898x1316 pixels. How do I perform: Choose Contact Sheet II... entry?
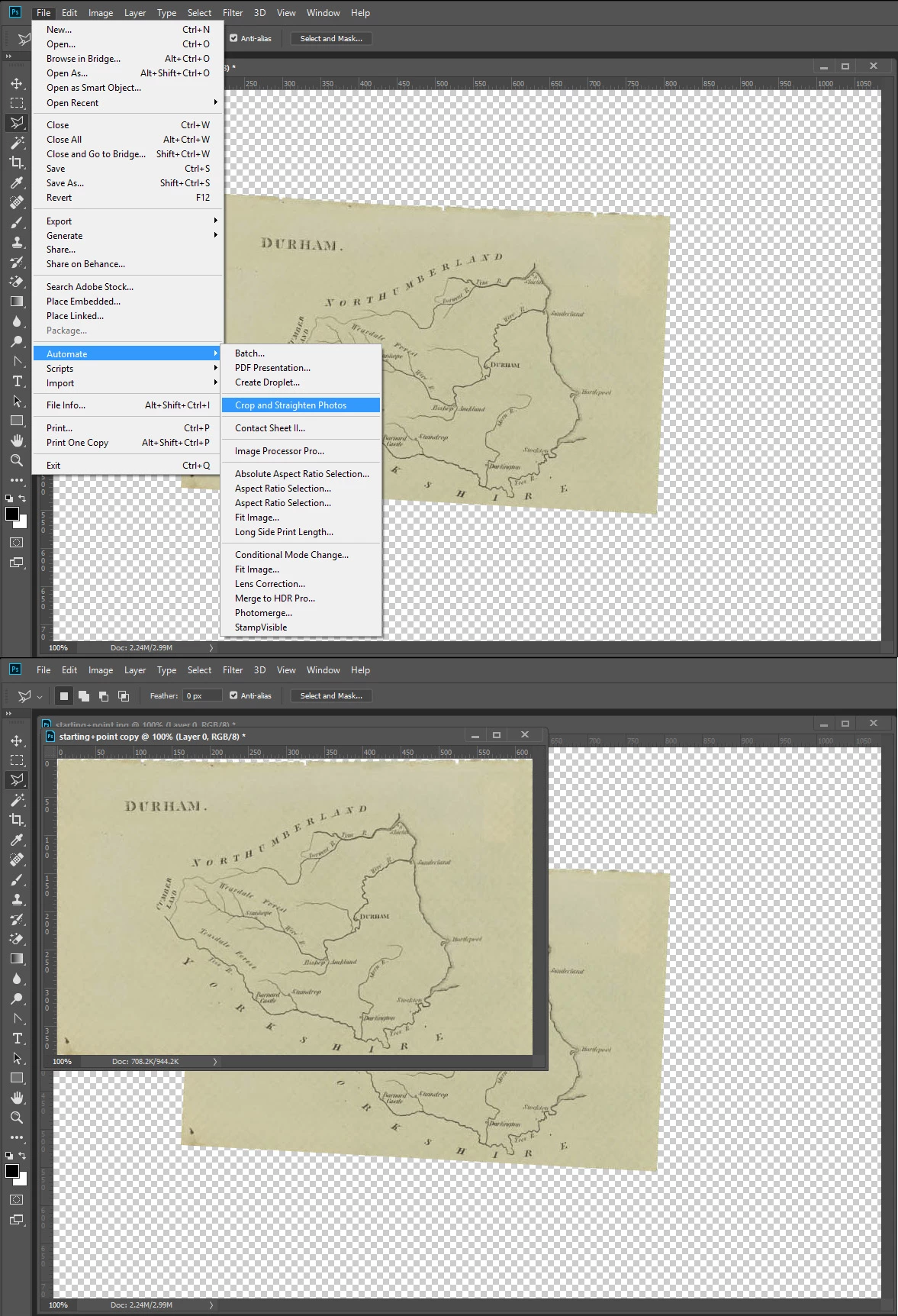[x=301, y=428]
